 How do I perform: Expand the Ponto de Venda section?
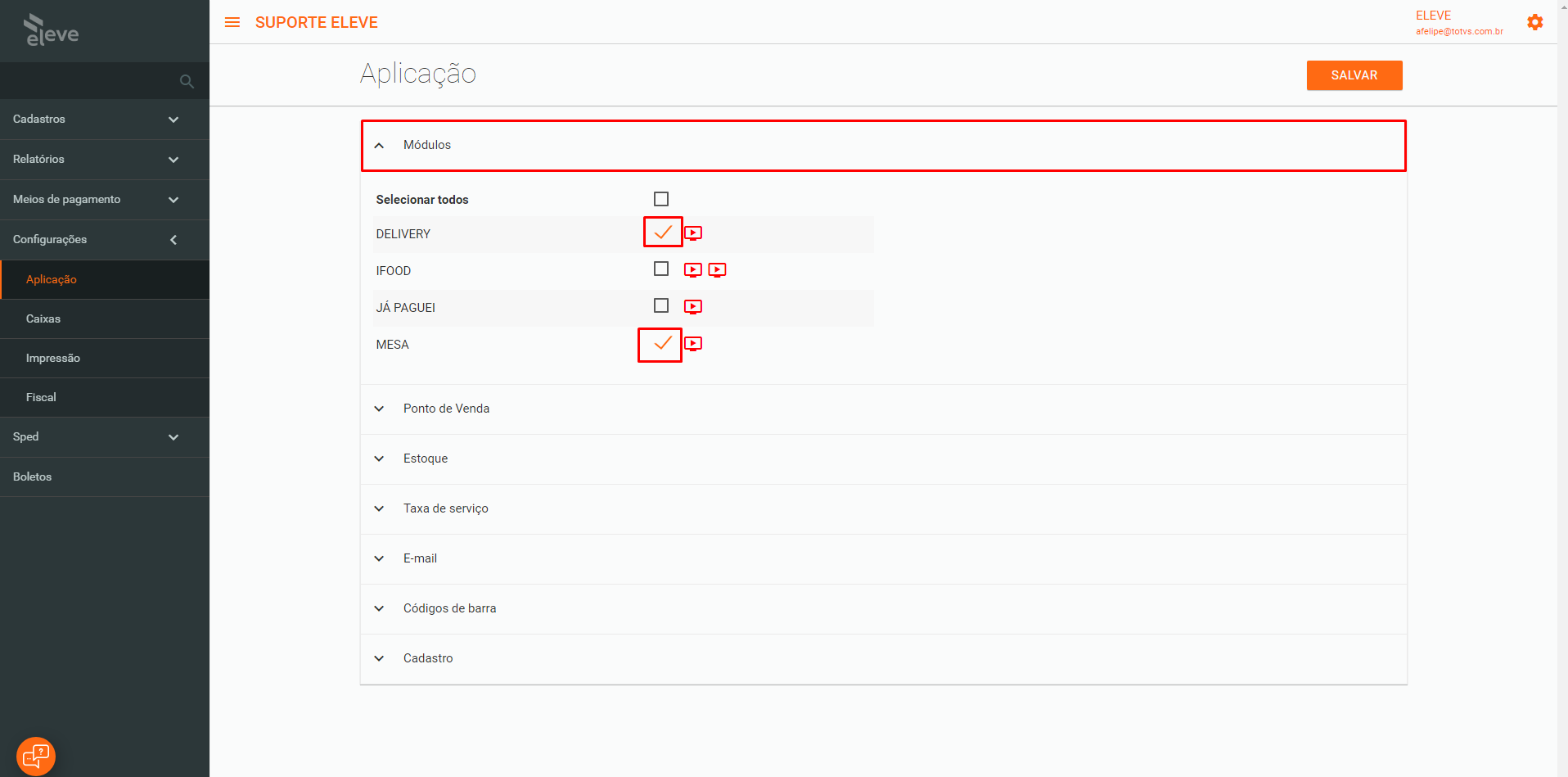coord(884,409)
